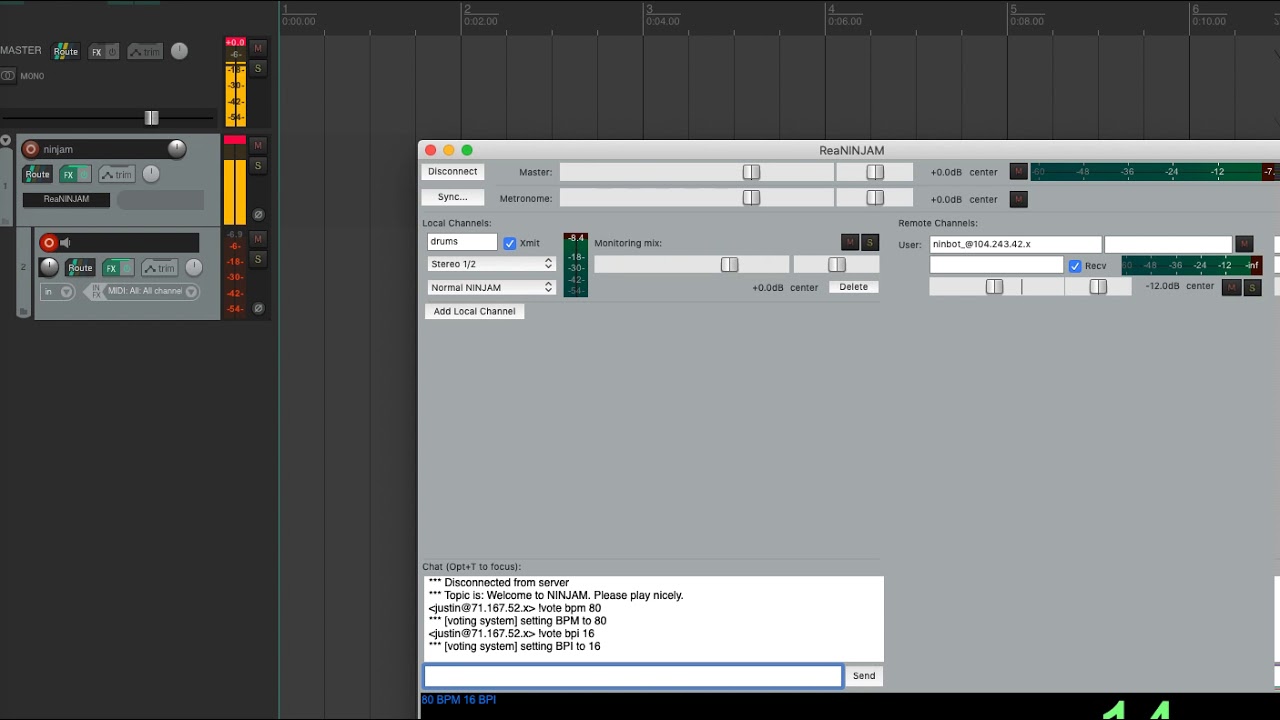Mute the local monitoring mix

[x=850, y=242]
